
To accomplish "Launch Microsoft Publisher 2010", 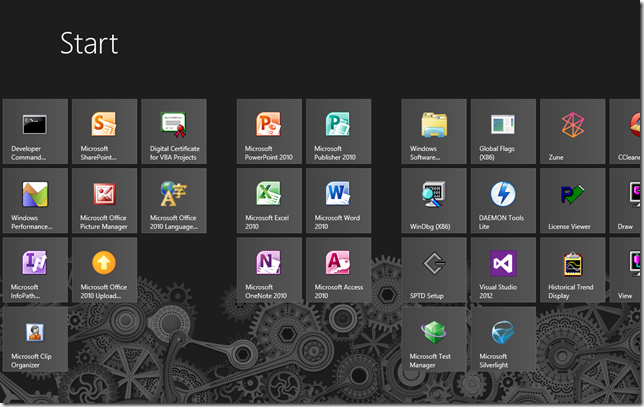I will (338, 131).
